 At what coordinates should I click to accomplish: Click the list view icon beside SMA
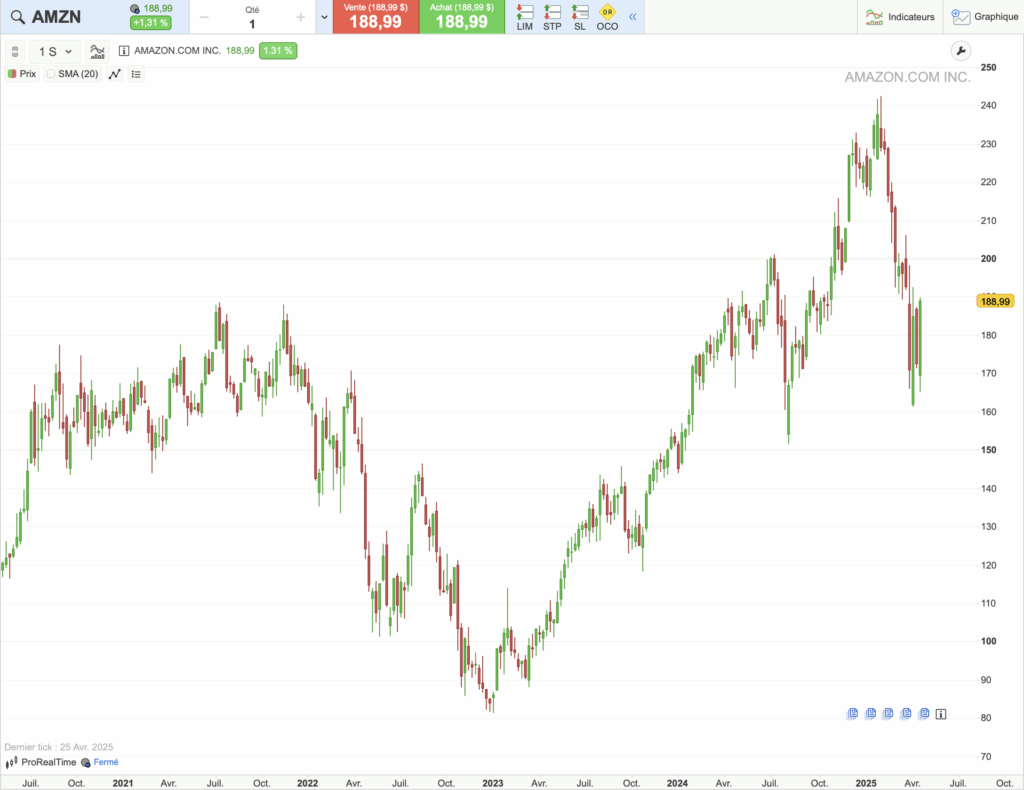pos(136,74)
